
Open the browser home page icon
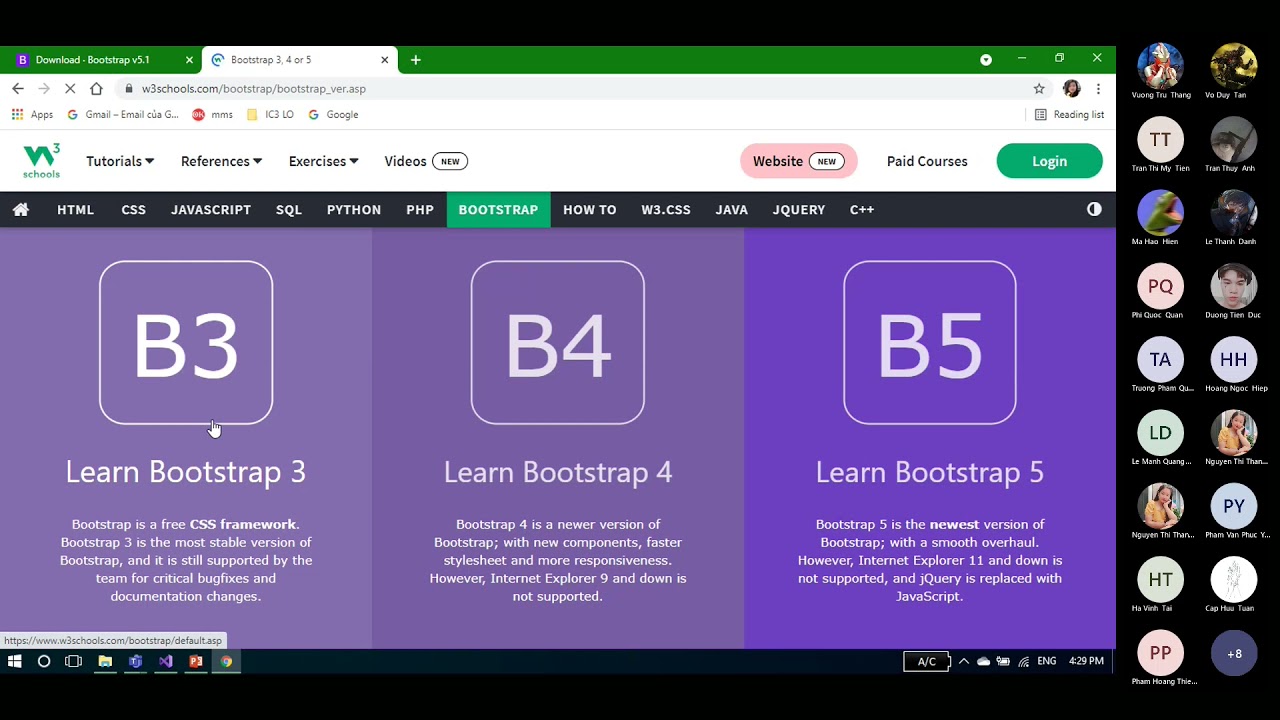(x=96, y=89)
